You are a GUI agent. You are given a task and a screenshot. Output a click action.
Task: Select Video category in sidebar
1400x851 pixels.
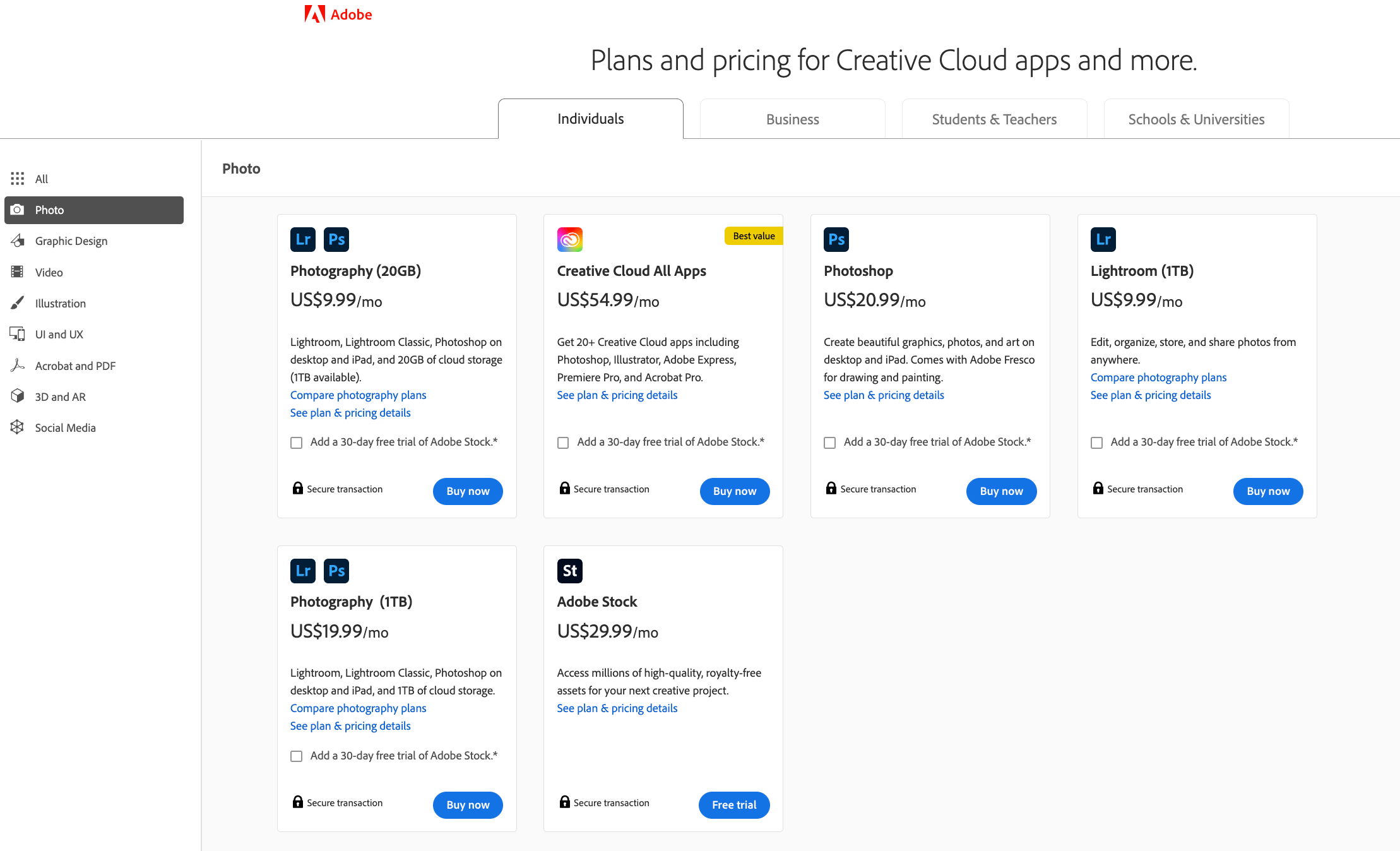pyautogui.click(x=94, y=272)
